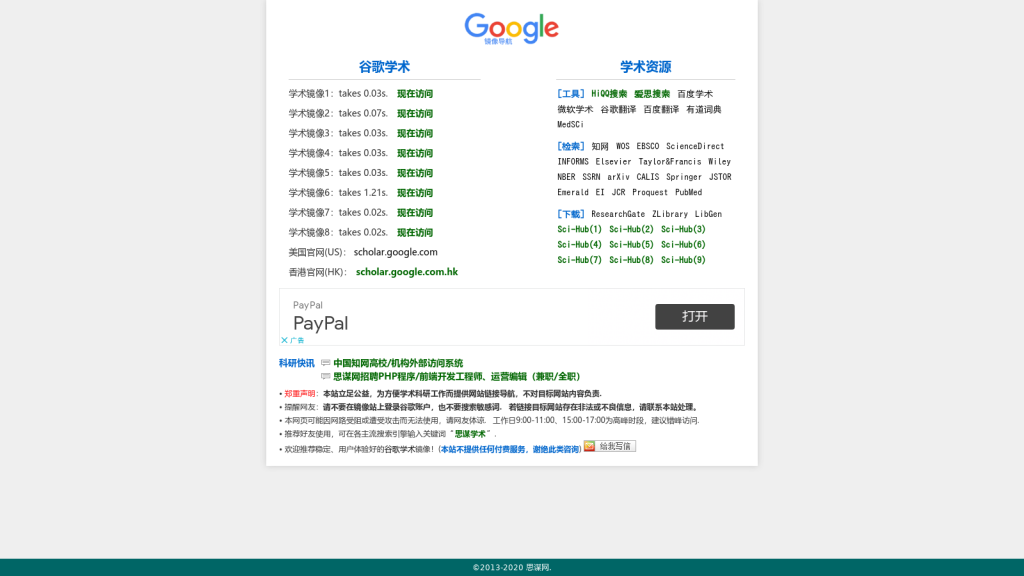The height and width of the screenshot is (576, 1024).
Task: Click the Emerald link
Action: point(573,193)
